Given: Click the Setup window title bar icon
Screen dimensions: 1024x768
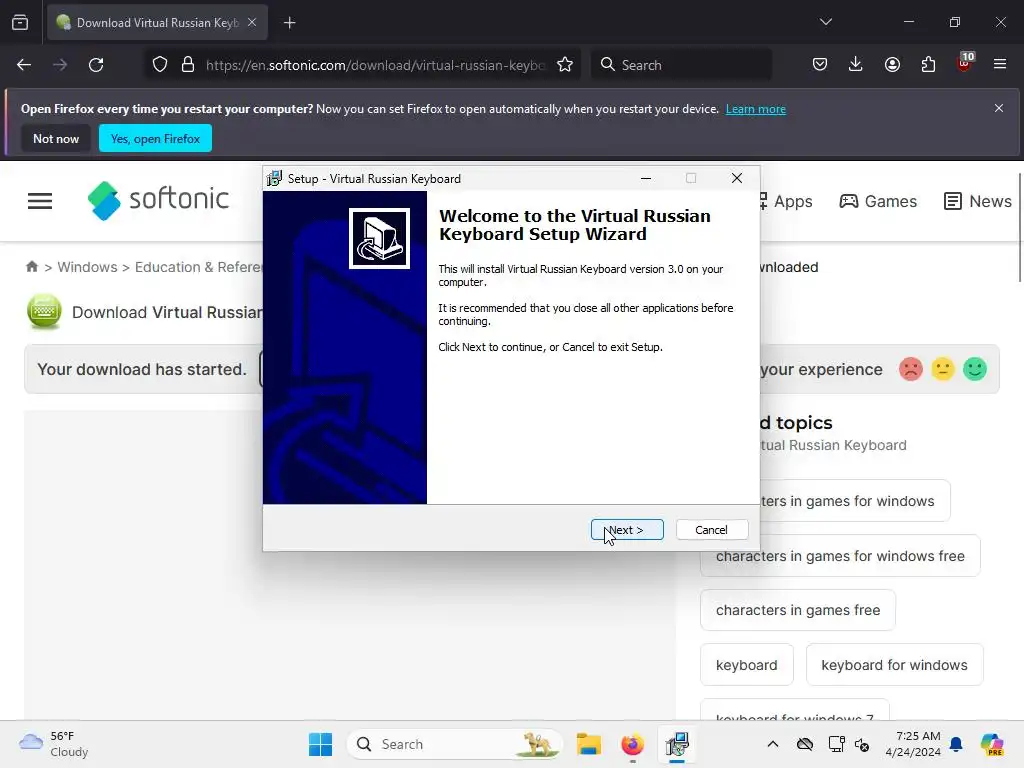Looking at the screenshot, I should [274, 178].
